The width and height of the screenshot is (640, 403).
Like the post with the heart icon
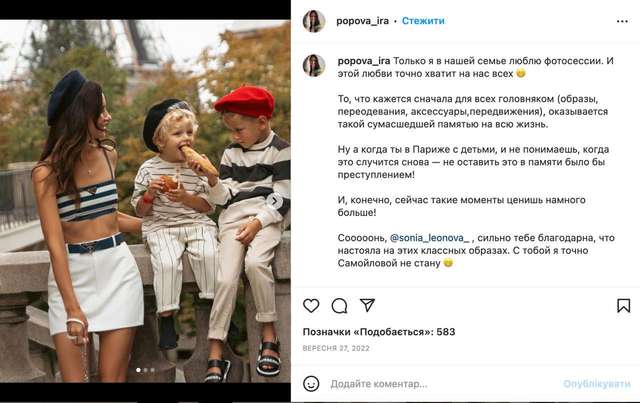[x=311, y=305]
